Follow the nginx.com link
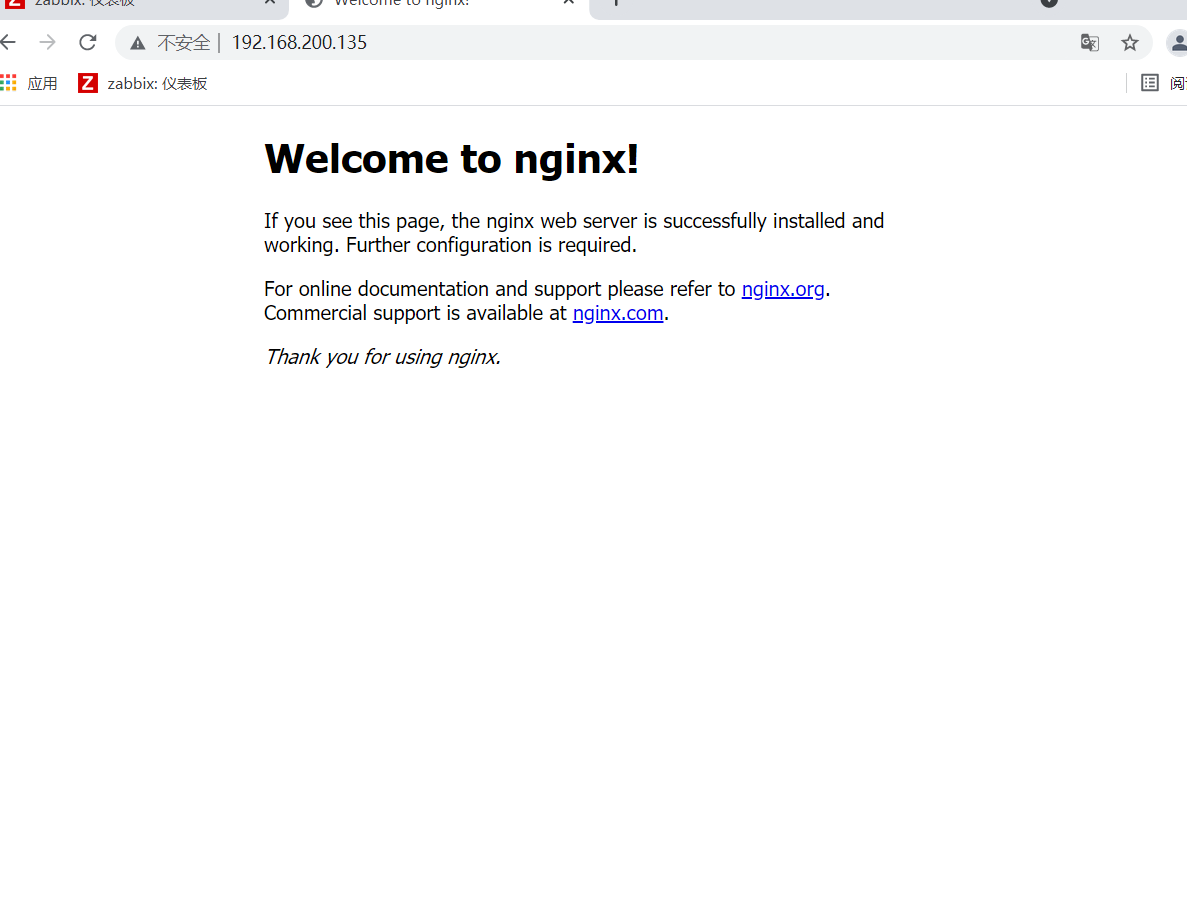The width and height of the screenshot is (1187, 903). [617, 313]
